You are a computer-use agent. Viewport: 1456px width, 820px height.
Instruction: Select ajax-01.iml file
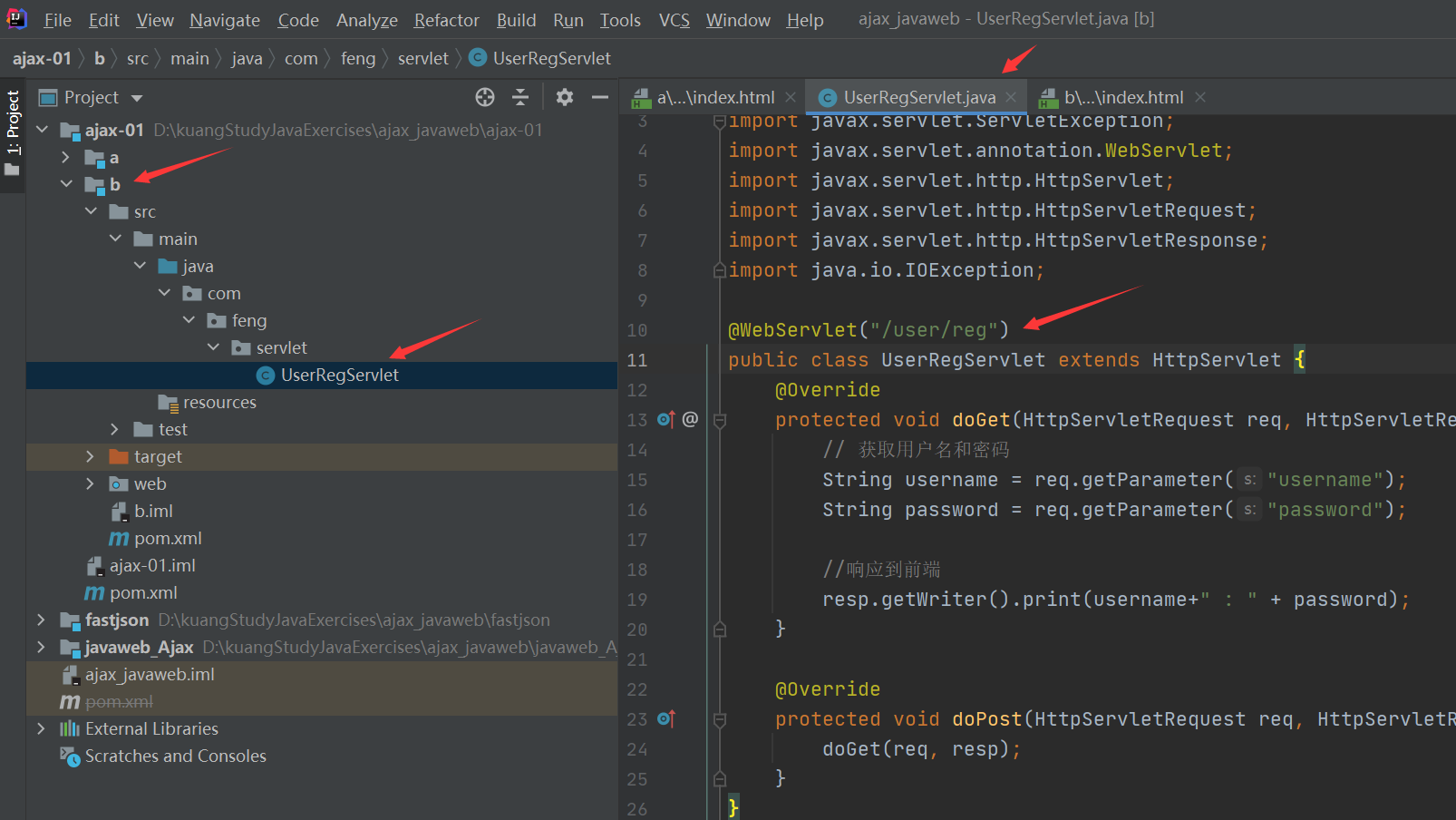[141, 566]
